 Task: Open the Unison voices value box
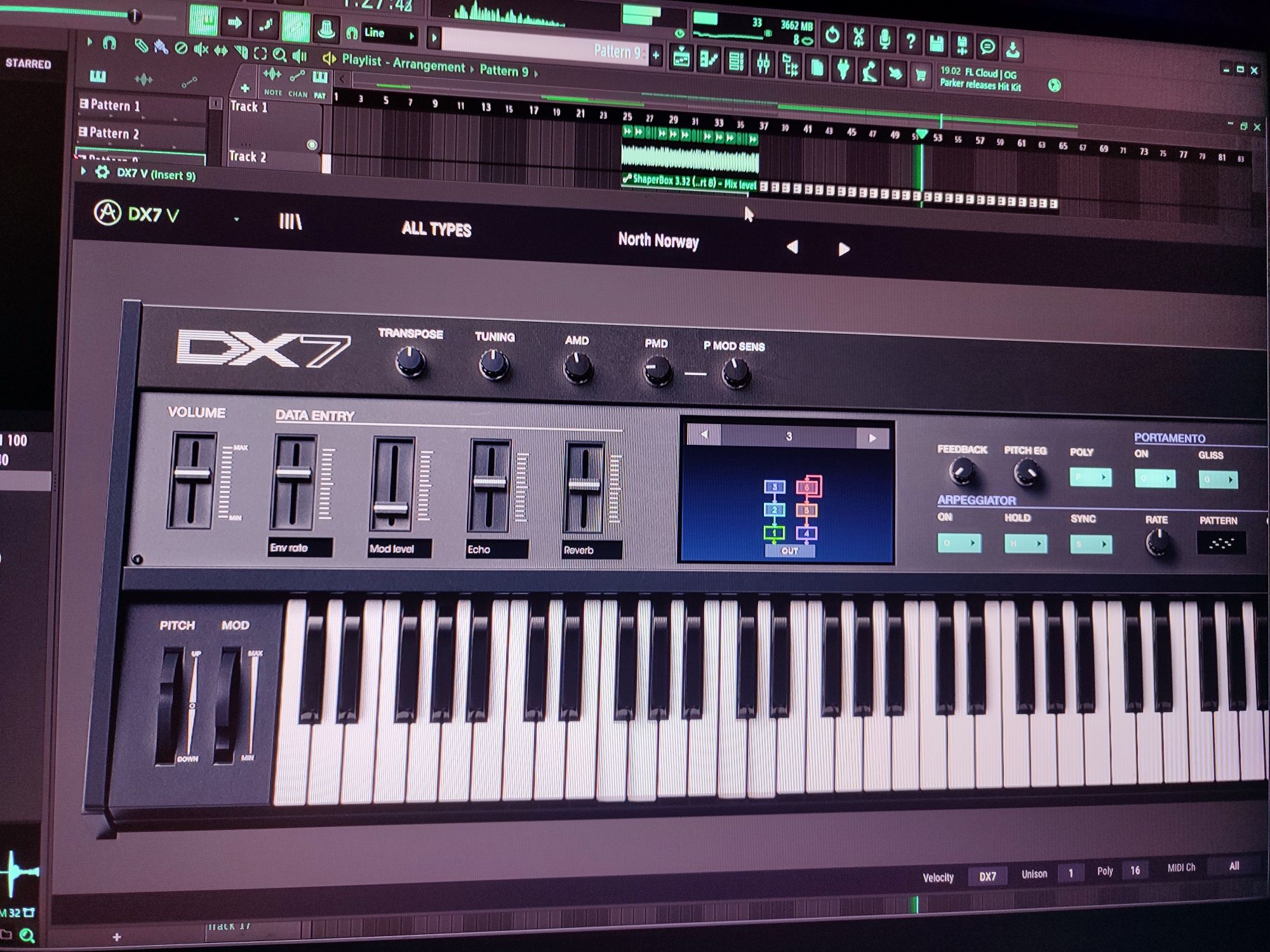coord(1071,873)
